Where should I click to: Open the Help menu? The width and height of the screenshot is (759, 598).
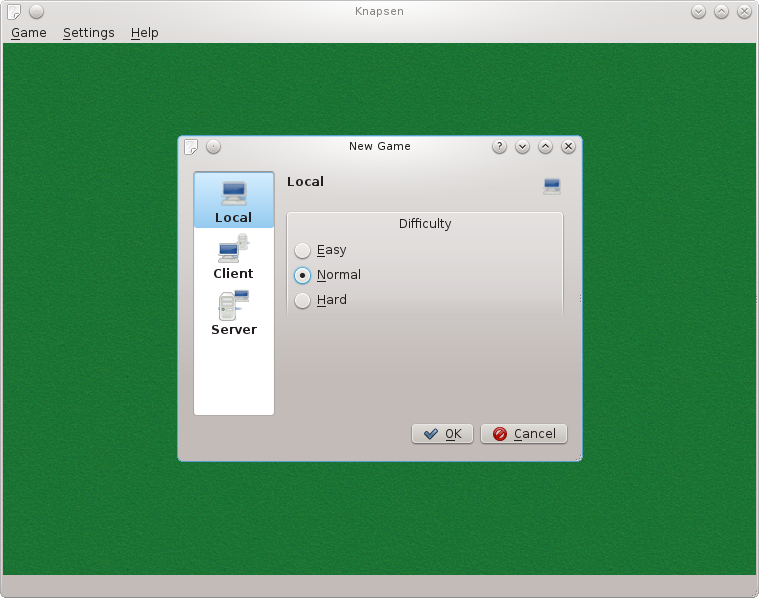click(144, 32)
